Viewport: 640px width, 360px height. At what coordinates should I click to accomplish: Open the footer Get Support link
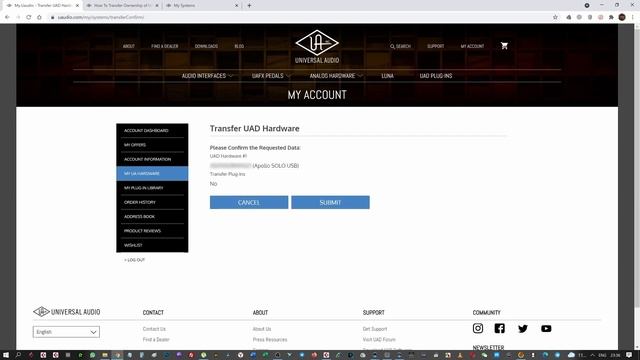pyautogui.click(x=375, y=329)
